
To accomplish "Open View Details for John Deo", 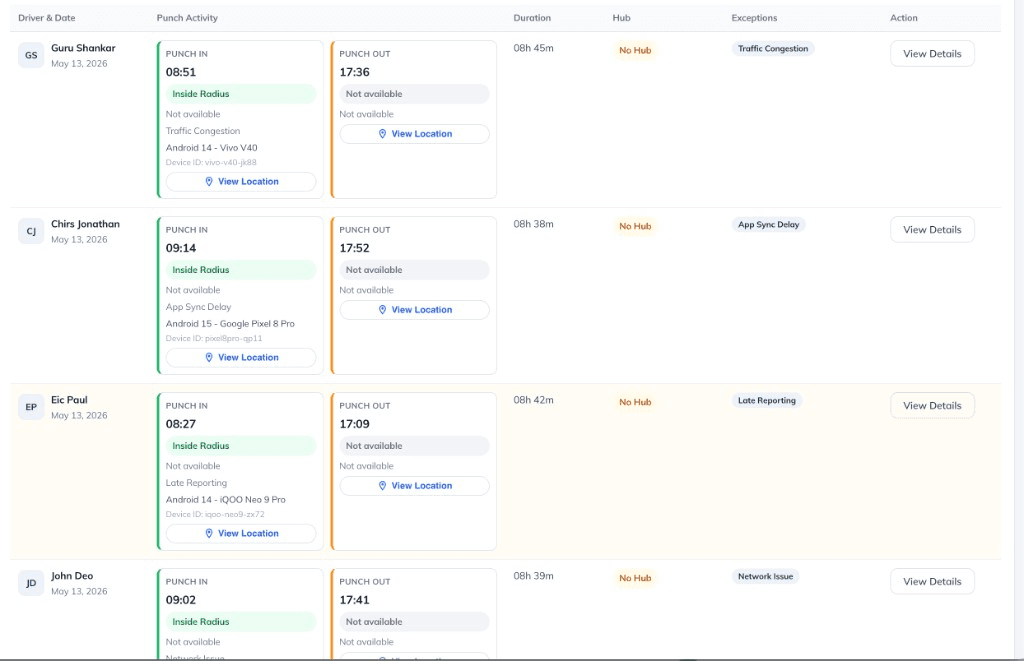I will tap(932, 581).
